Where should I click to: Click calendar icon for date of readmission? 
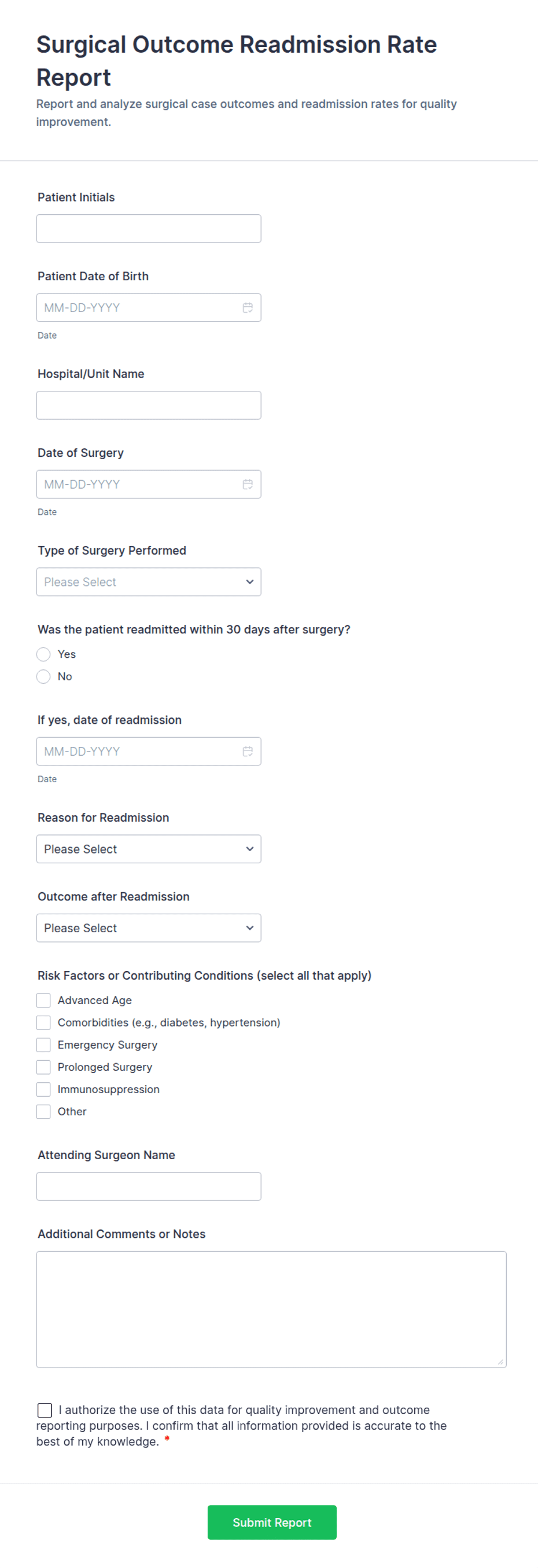pyautogui.click(x=248, y=751)
